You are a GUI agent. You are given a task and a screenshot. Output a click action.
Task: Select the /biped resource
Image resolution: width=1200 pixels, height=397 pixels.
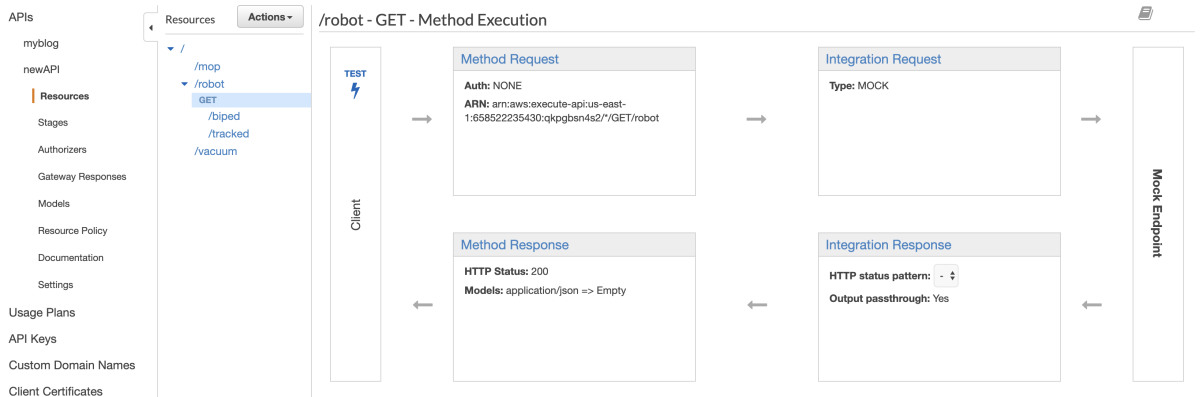click(224, 116)
